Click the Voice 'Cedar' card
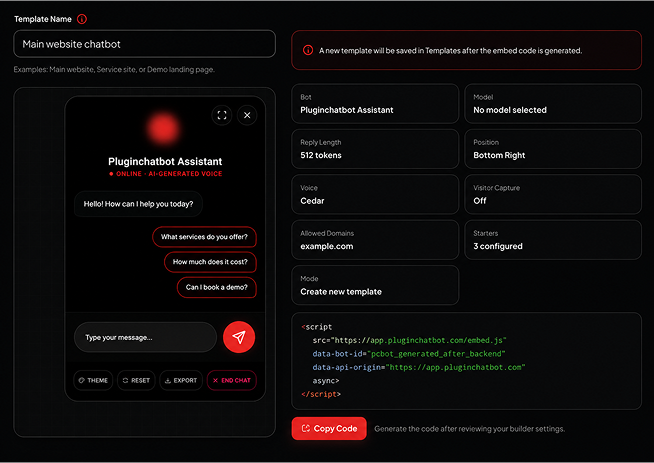The height and width of the screenshot is (463, 654). coord(375,194)
